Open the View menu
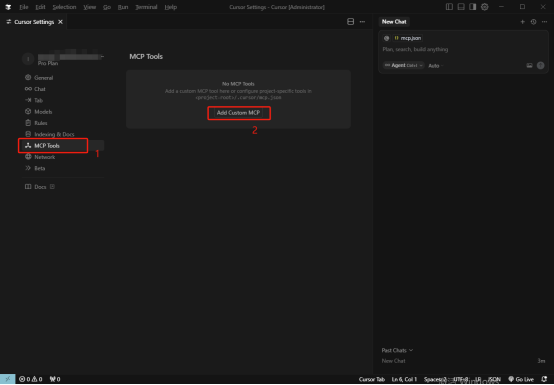 tap(90, 7)
